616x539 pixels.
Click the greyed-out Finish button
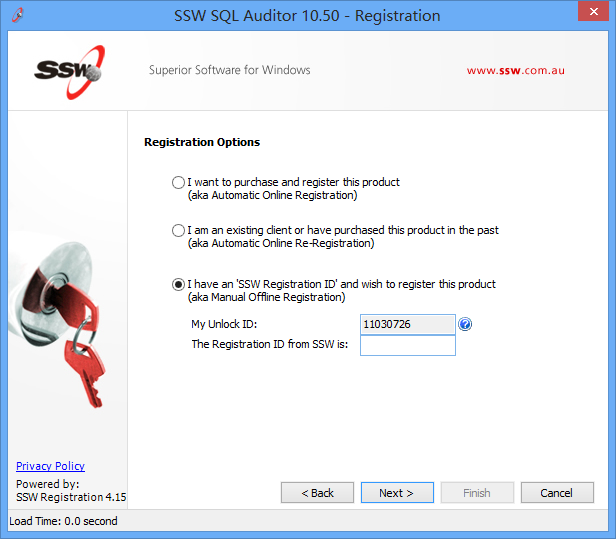(477, 493)
